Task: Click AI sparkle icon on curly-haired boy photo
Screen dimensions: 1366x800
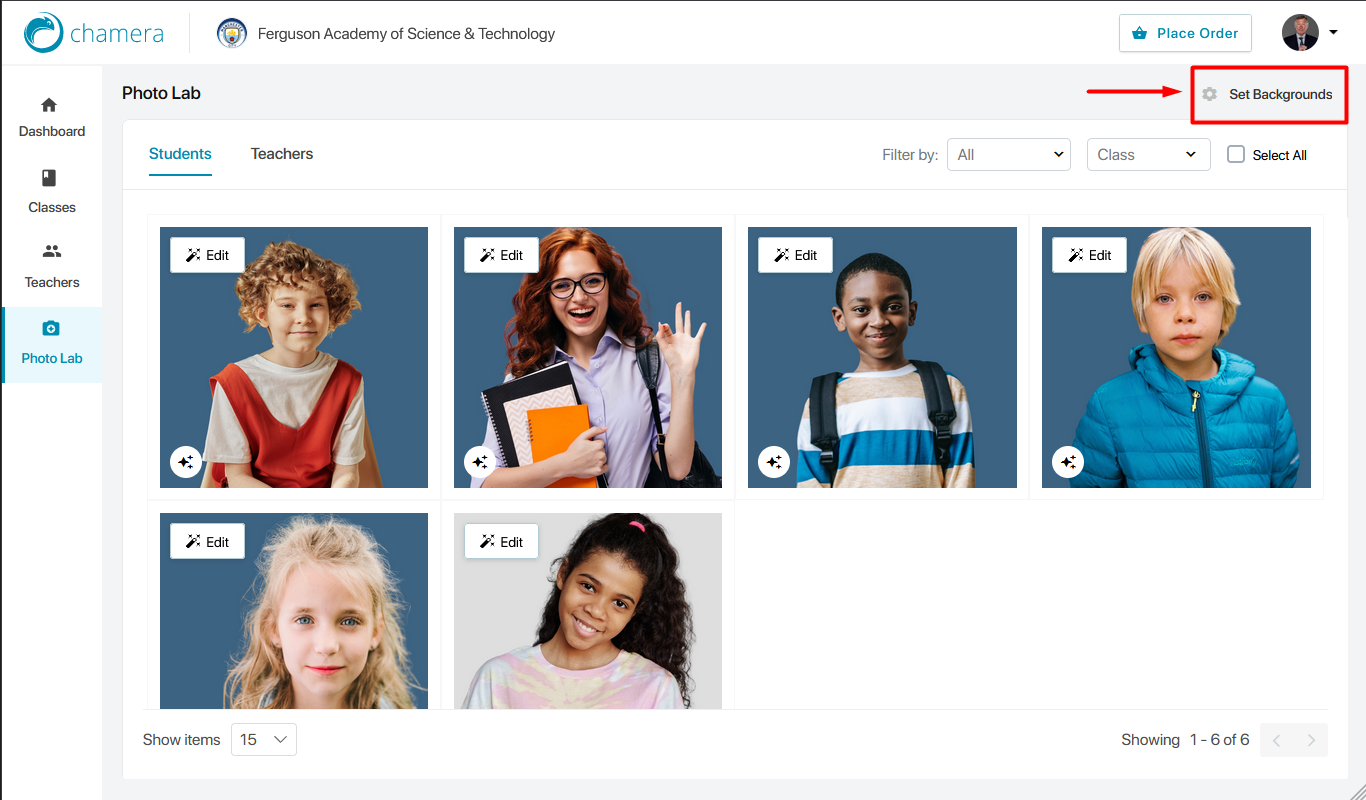Action: [x=185, y=461]
